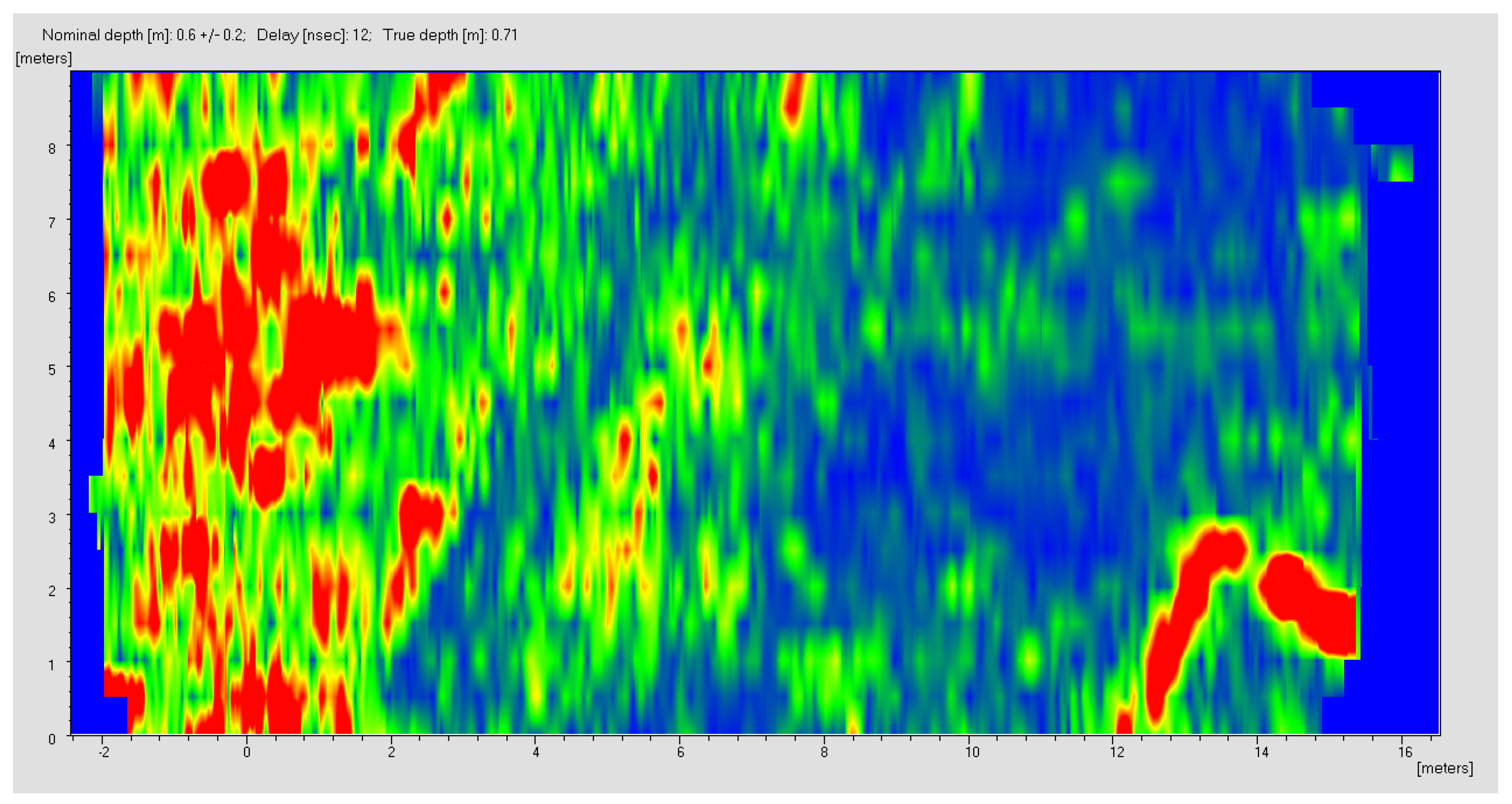Image resolution: width=1512 pixels, height=804 pixels.
Task: Click the horizontal axis tick label '16'
Action: pyautogui.click(x=1405, y=752)
